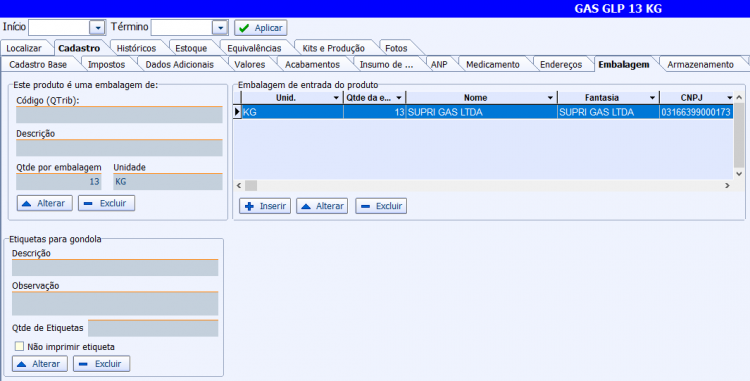Open the Medicamento subtab
The image size is (750, 381).
pos(493,65)
